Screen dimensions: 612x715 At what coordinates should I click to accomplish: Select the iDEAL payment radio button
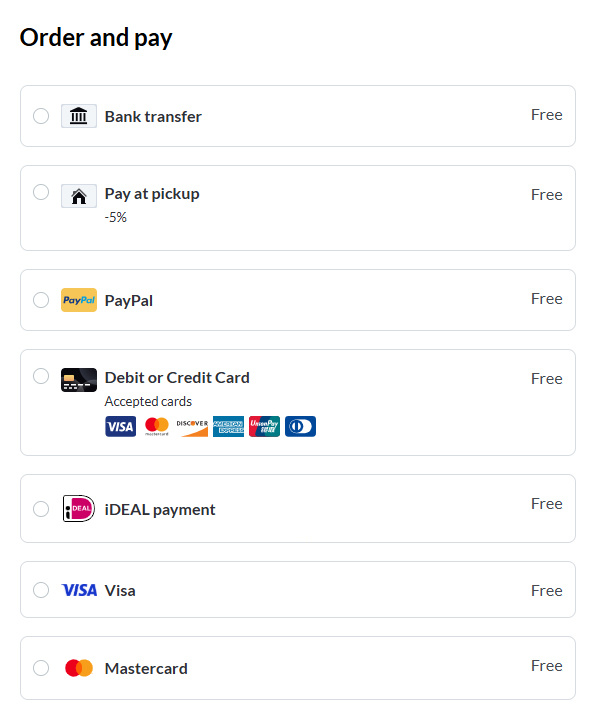[41, 509]
